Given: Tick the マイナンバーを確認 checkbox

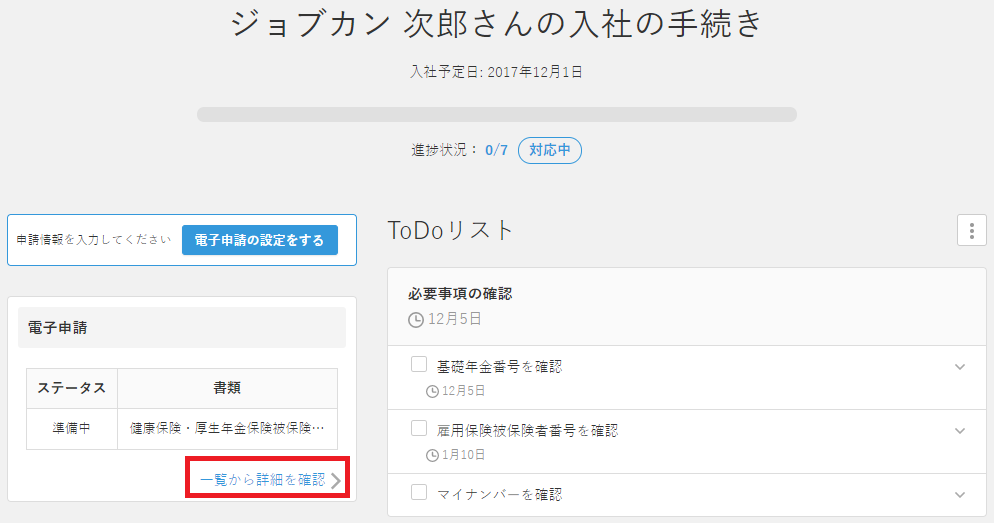Looking at the screenshot, I should [419, 492].
